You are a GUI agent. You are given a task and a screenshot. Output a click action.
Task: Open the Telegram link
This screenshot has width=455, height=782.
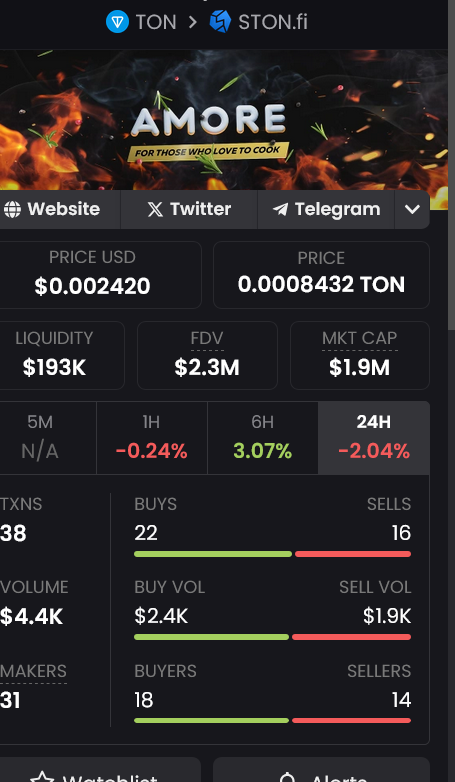[x=326, y=209]
